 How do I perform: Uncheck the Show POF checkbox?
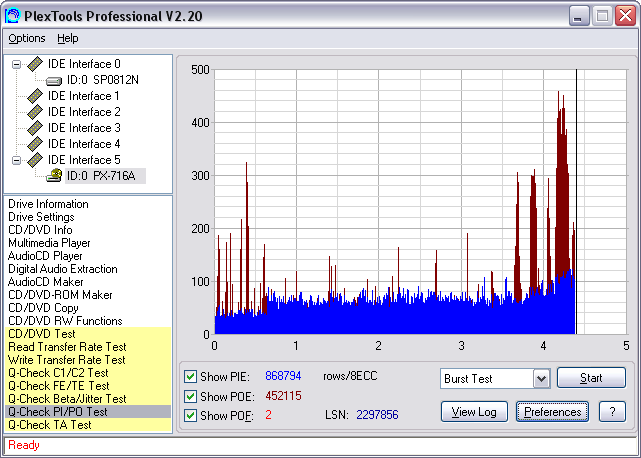tap(190, 415)
